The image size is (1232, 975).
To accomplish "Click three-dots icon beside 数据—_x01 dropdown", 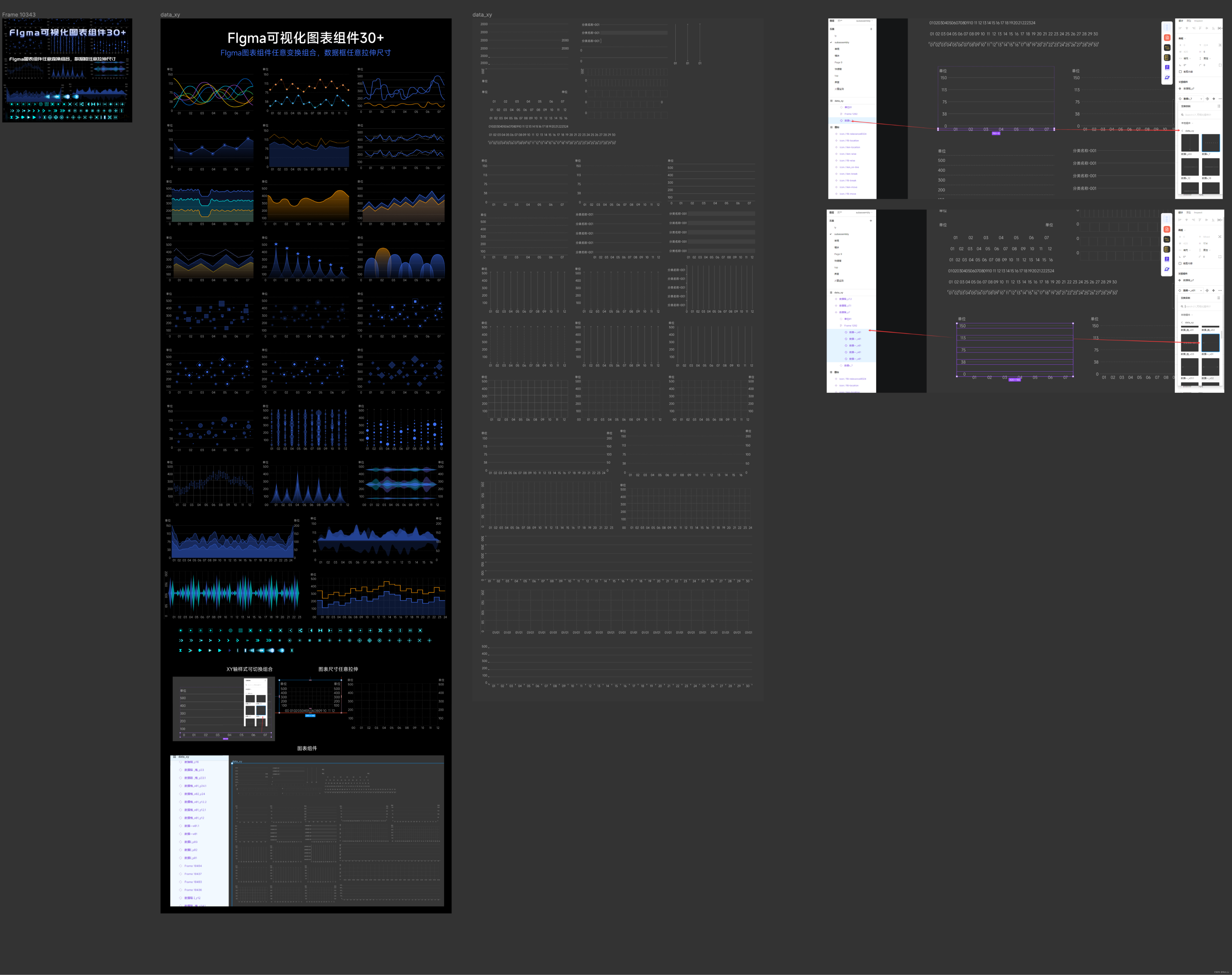I will click(1220, 290).
